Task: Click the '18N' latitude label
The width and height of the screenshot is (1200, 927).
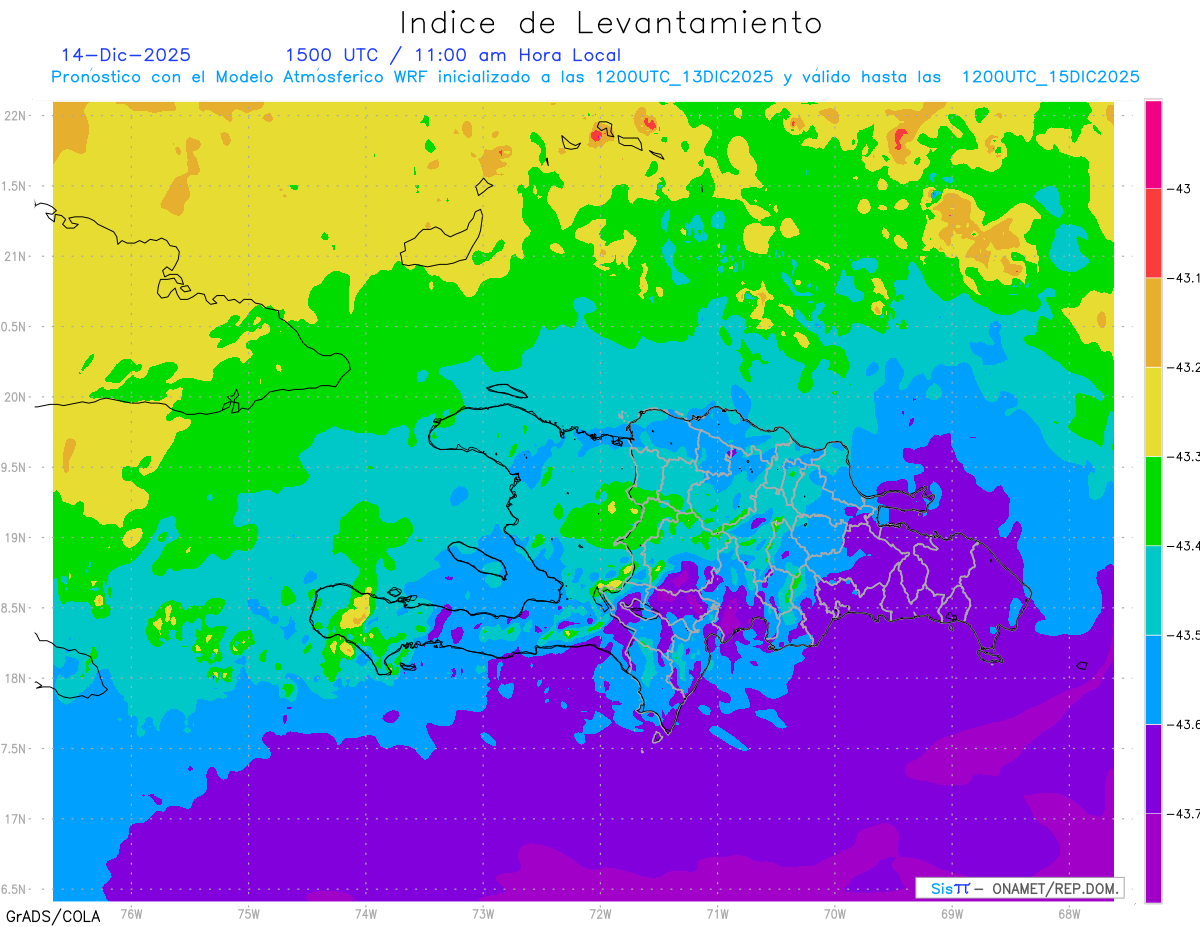Action: (17, 678)
